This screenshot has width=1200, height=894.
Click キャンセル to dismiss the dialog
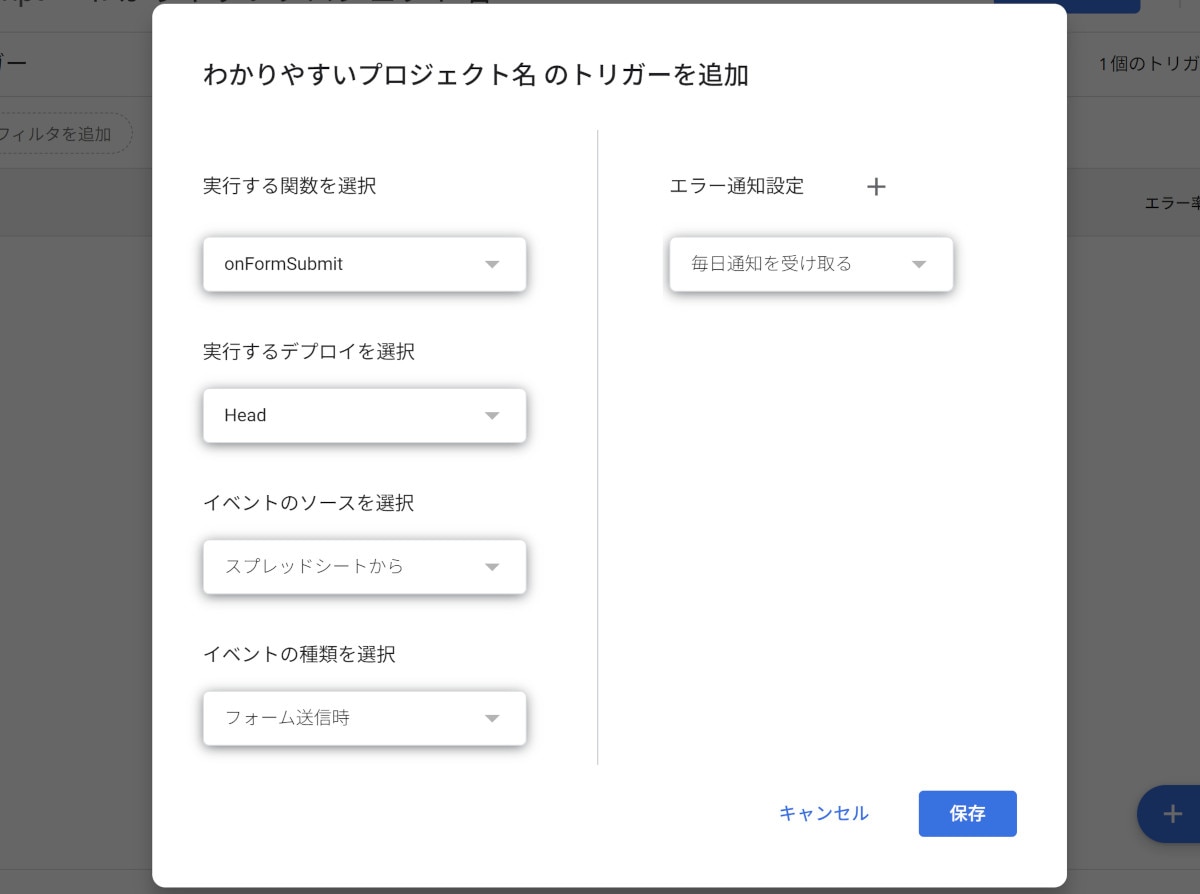click(823, 813)
